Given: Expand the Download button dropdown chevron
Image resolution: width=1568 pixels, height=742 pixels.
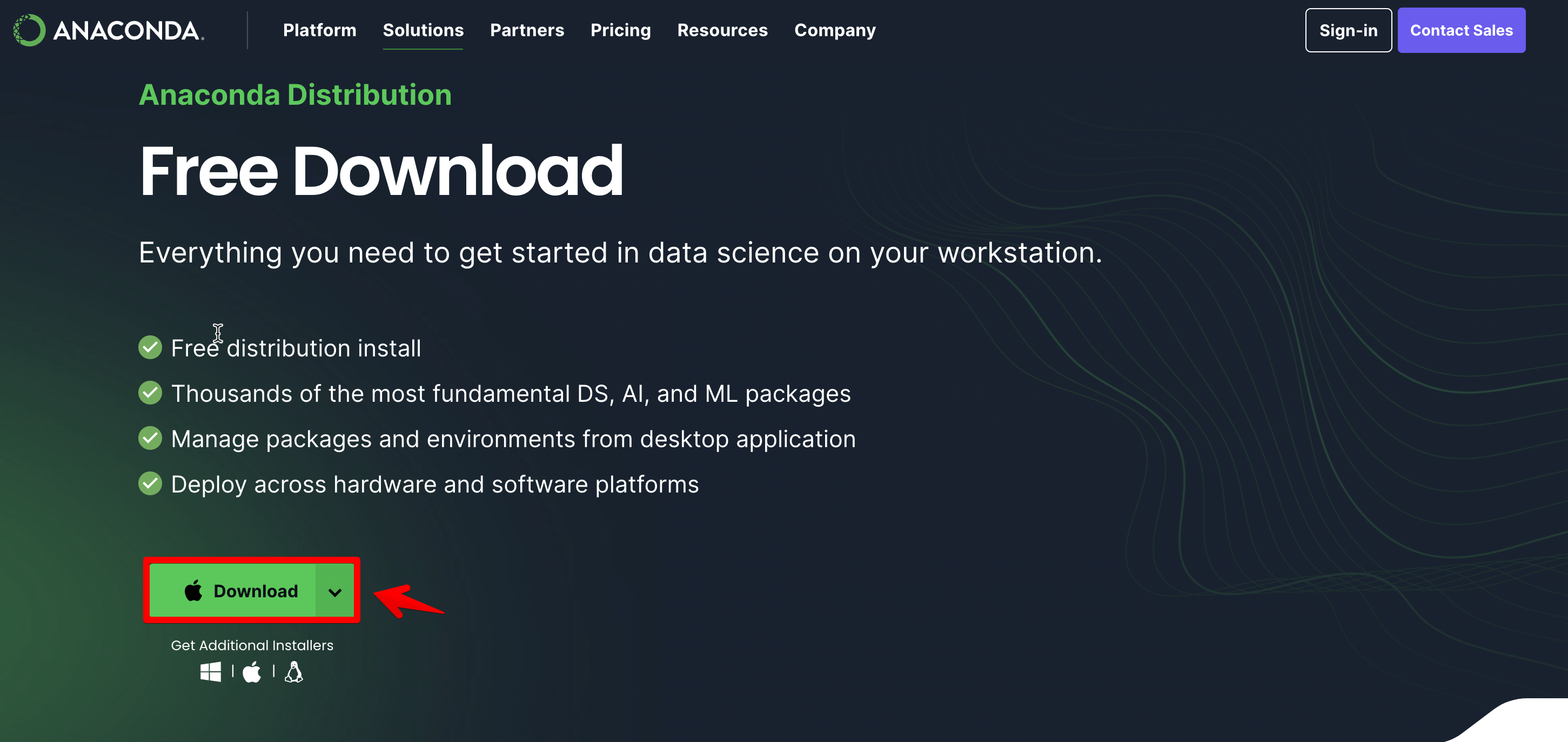Looking at the screenshot, I should (335, 591).
